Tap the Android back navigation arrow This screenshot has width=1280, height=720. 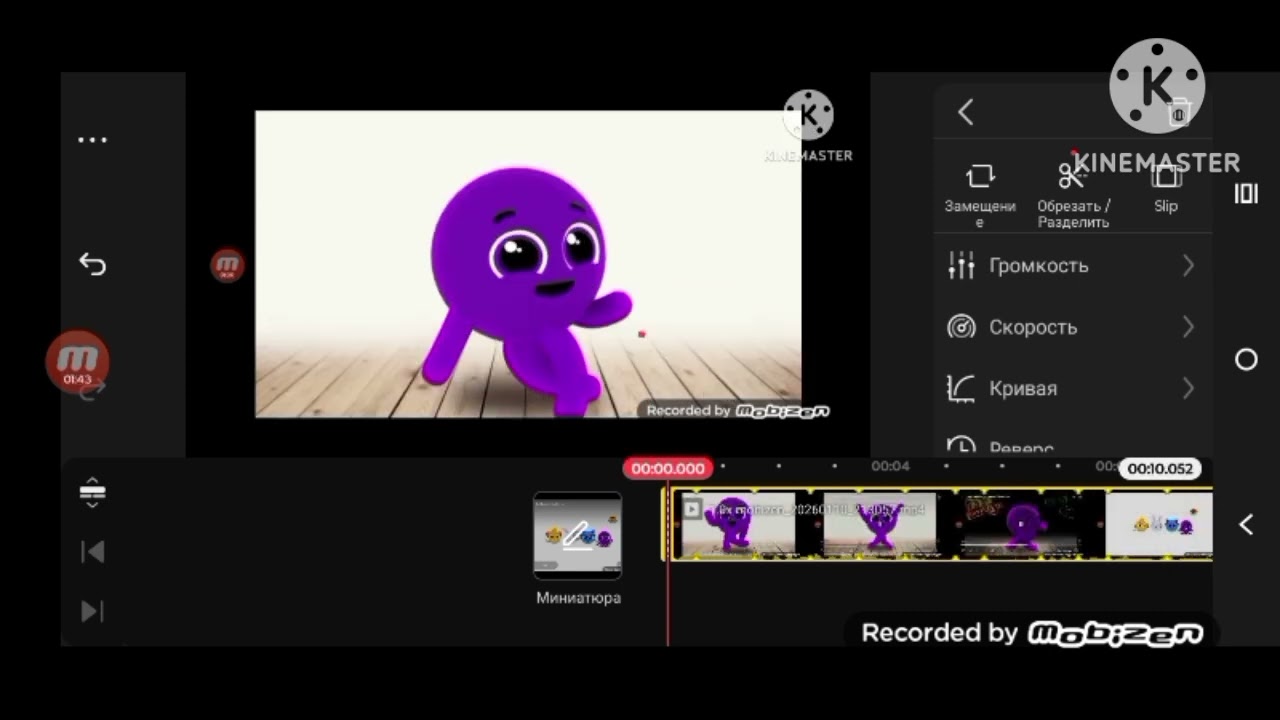coord(1246,524)
